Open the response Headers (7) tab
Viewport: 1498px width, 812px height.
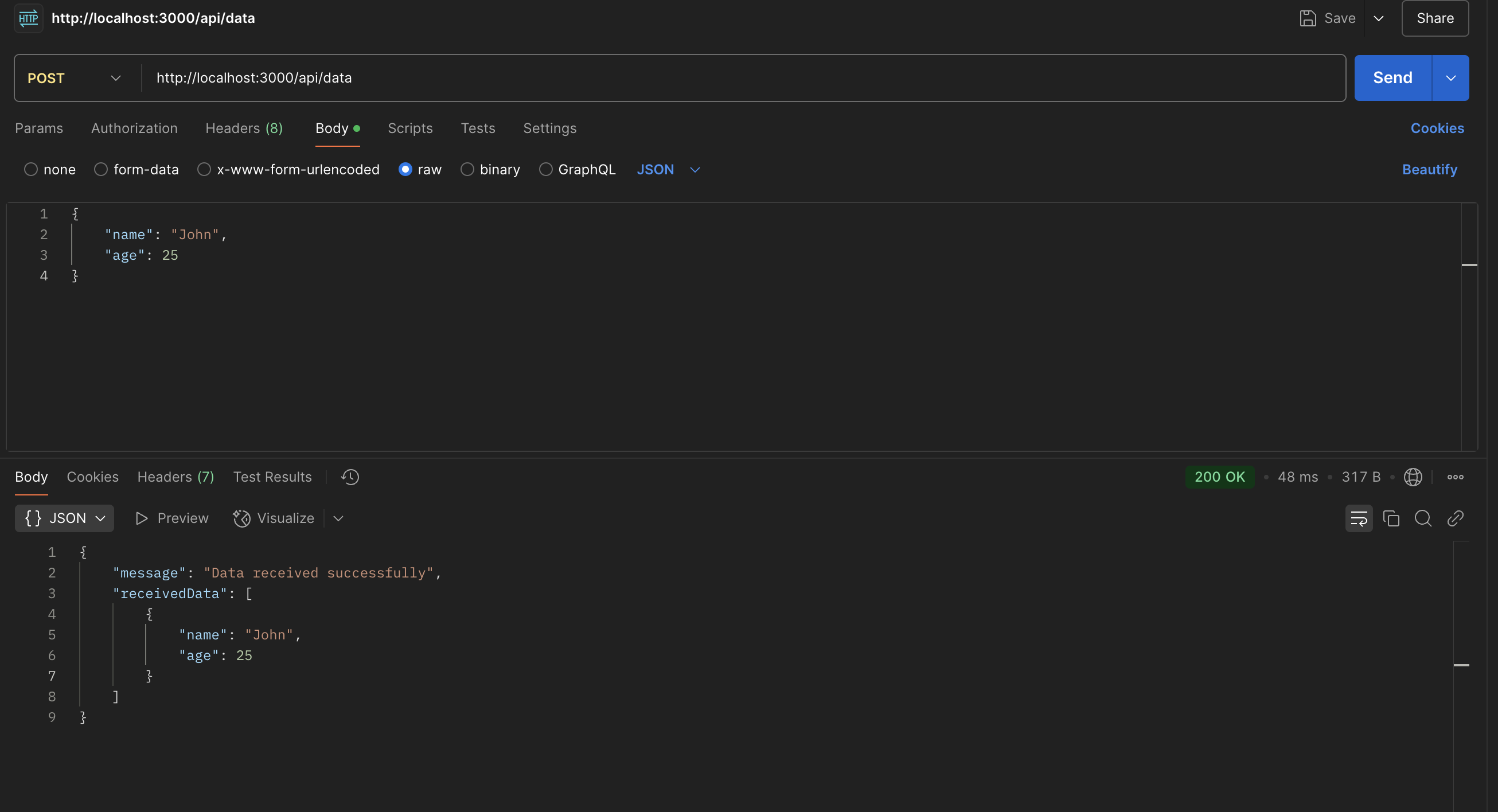point(175,477)
